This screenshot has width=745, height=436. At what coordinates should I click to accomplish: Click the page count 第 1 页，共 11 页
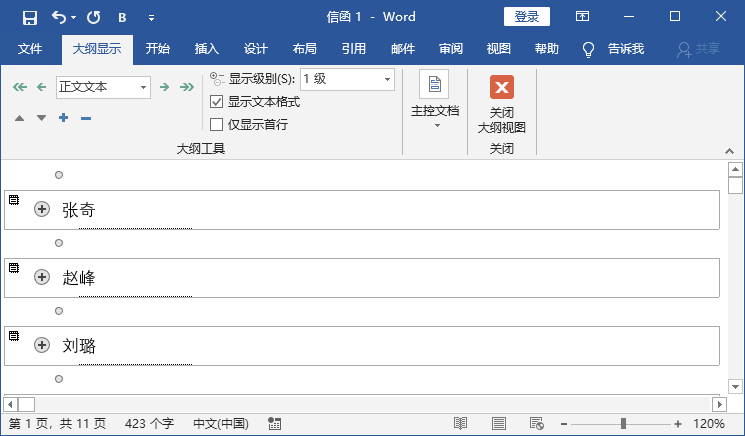(x=57, y=424)
